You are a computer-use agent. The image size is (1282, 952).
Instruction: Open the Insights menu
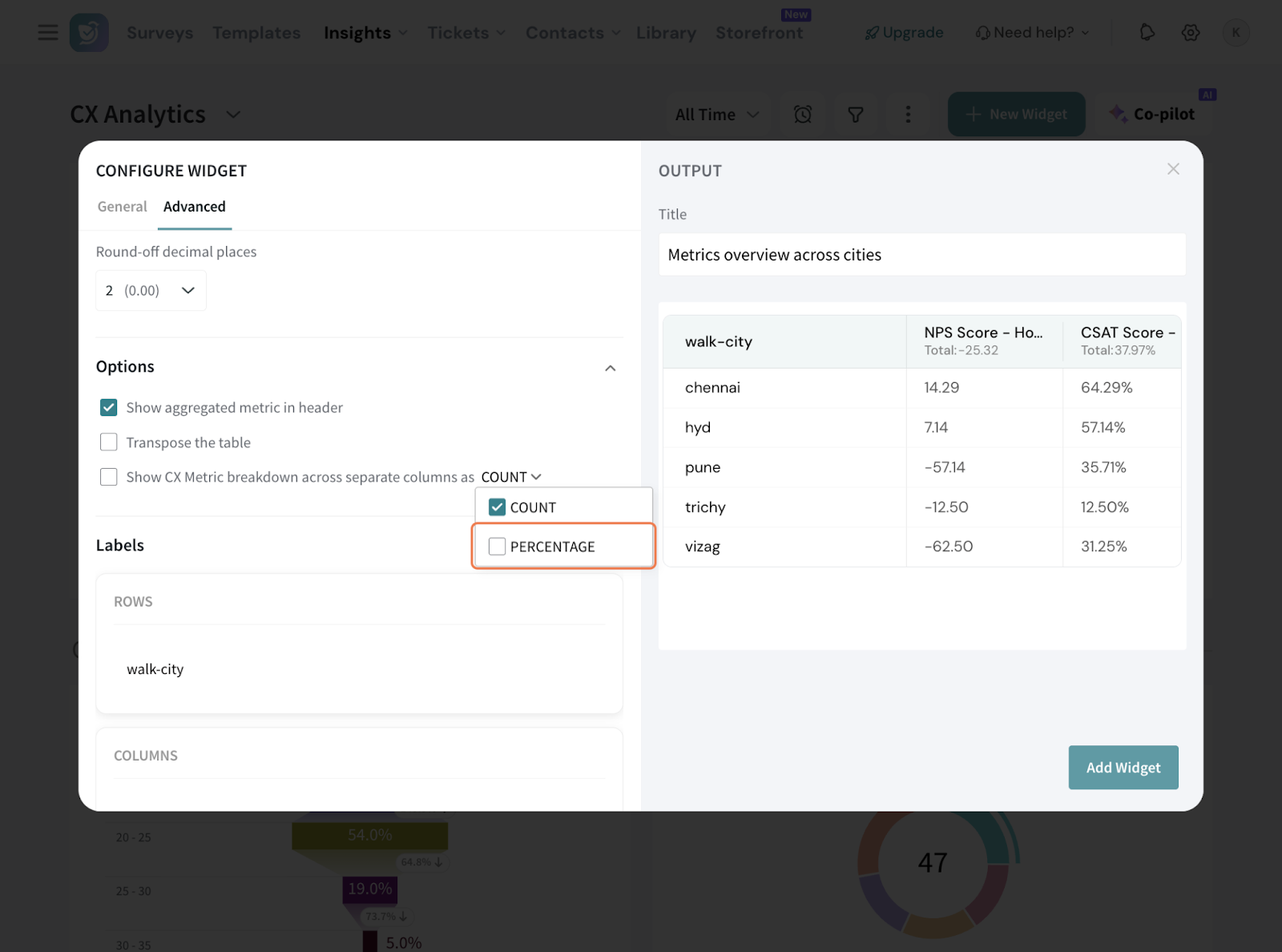pos(365,33)
